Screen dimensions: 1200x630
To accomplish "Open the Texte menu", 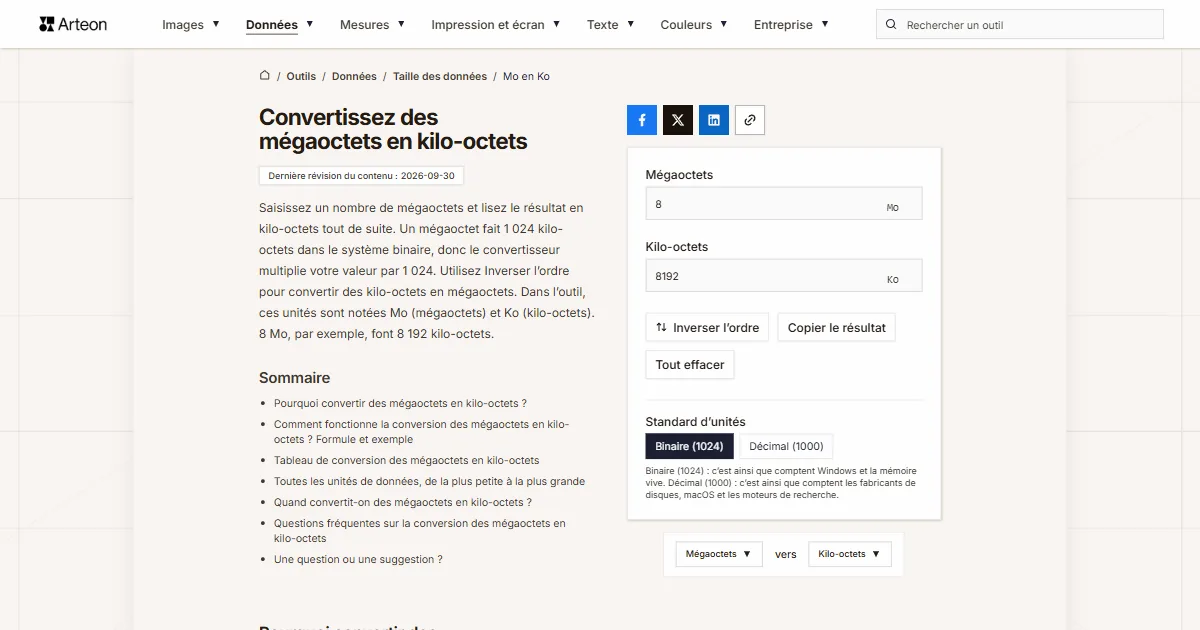I will [611, 25].
